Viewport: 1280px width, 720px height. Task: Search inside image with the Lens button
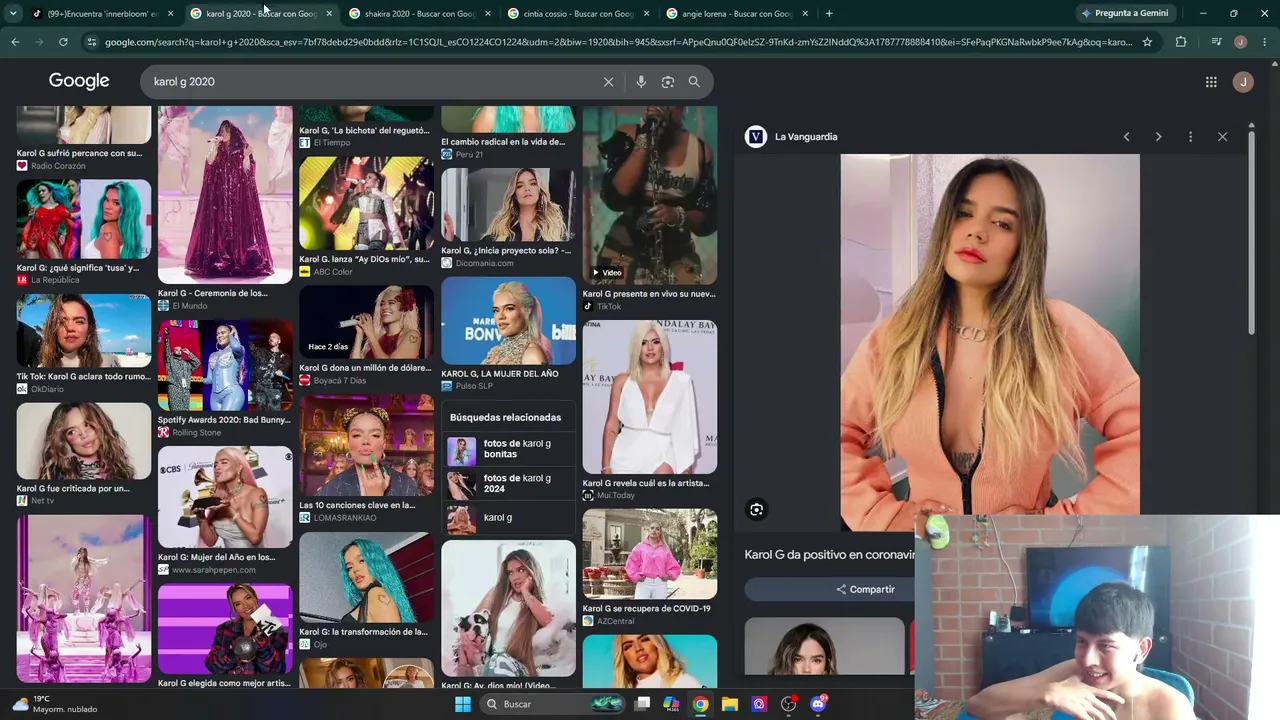click(756, 510)
